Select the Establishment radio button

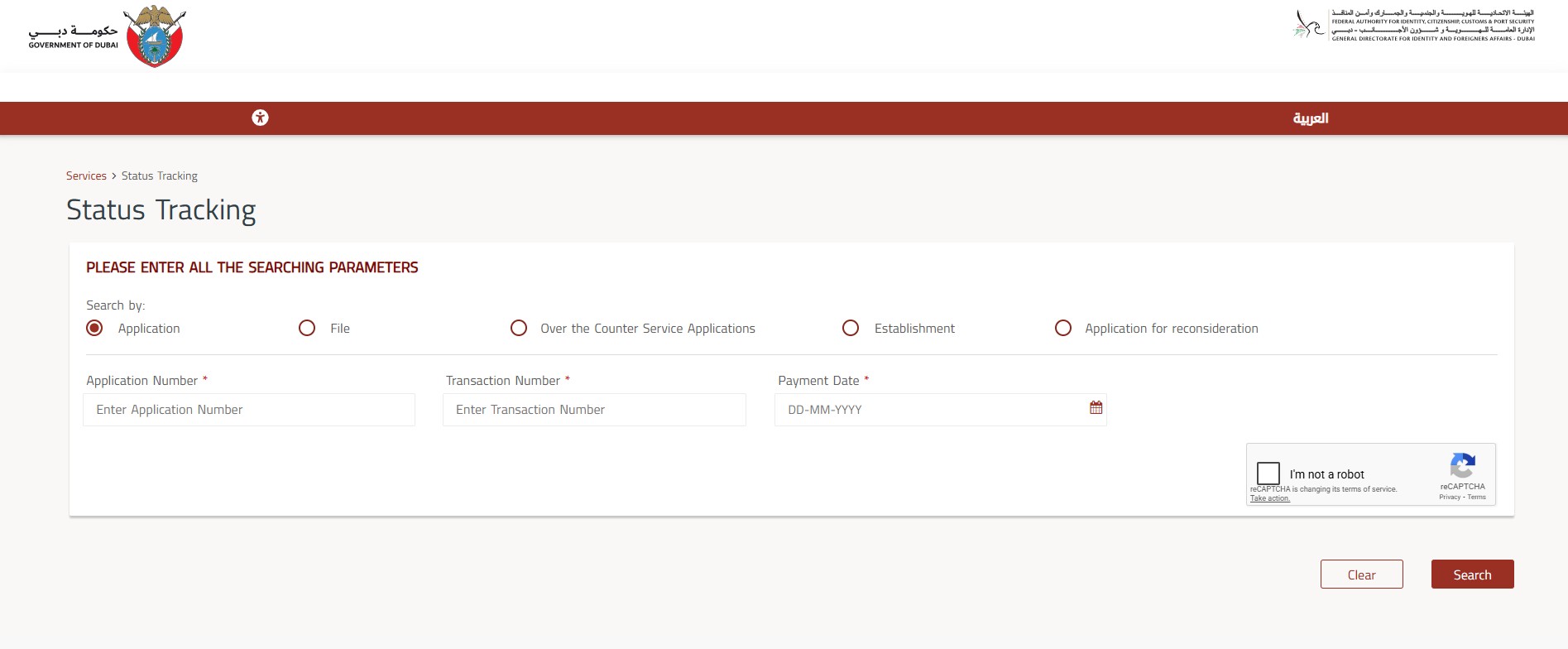[851, 328]
